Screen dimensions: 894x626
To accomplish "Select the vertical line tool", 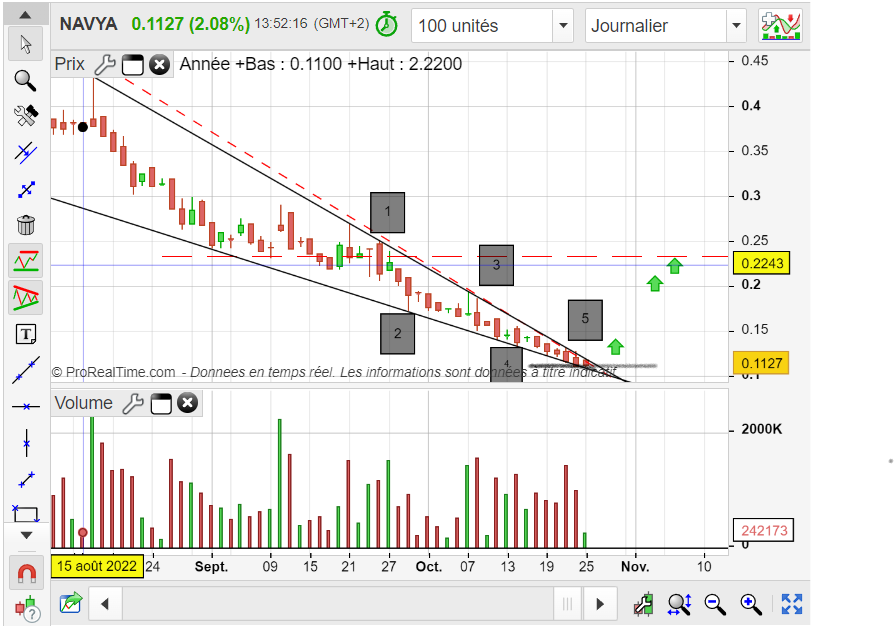I will click(26, 443).
